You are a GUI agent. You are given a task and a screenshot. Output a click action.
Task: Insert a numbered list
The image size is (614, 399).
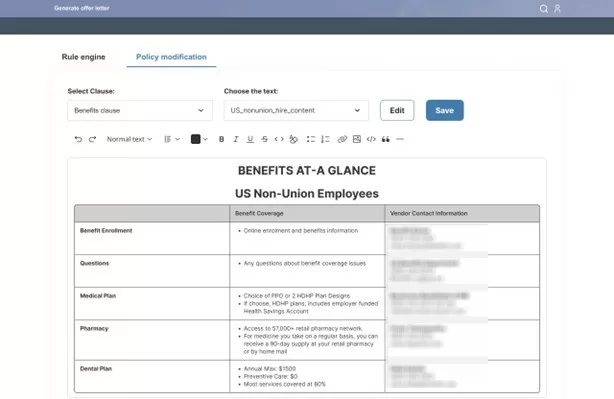pos(325,139)
